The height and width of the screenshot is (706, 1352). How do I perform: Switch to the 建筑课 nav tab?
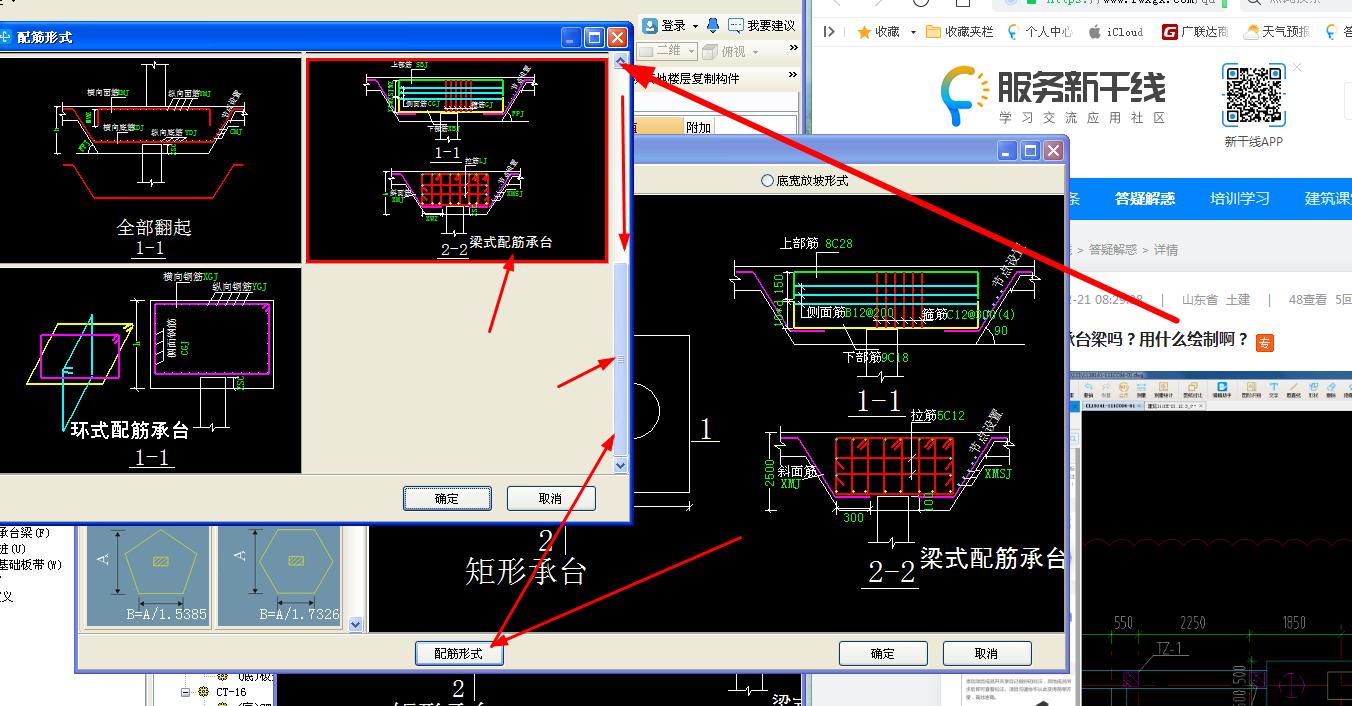(1328, 198)
